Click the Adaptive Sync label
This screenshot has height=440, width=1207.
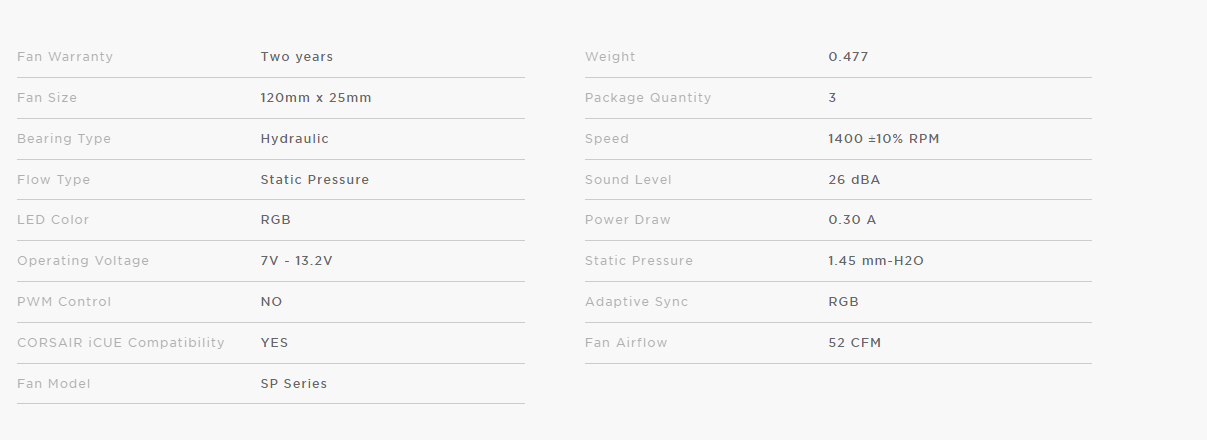[x=637, y=302]
